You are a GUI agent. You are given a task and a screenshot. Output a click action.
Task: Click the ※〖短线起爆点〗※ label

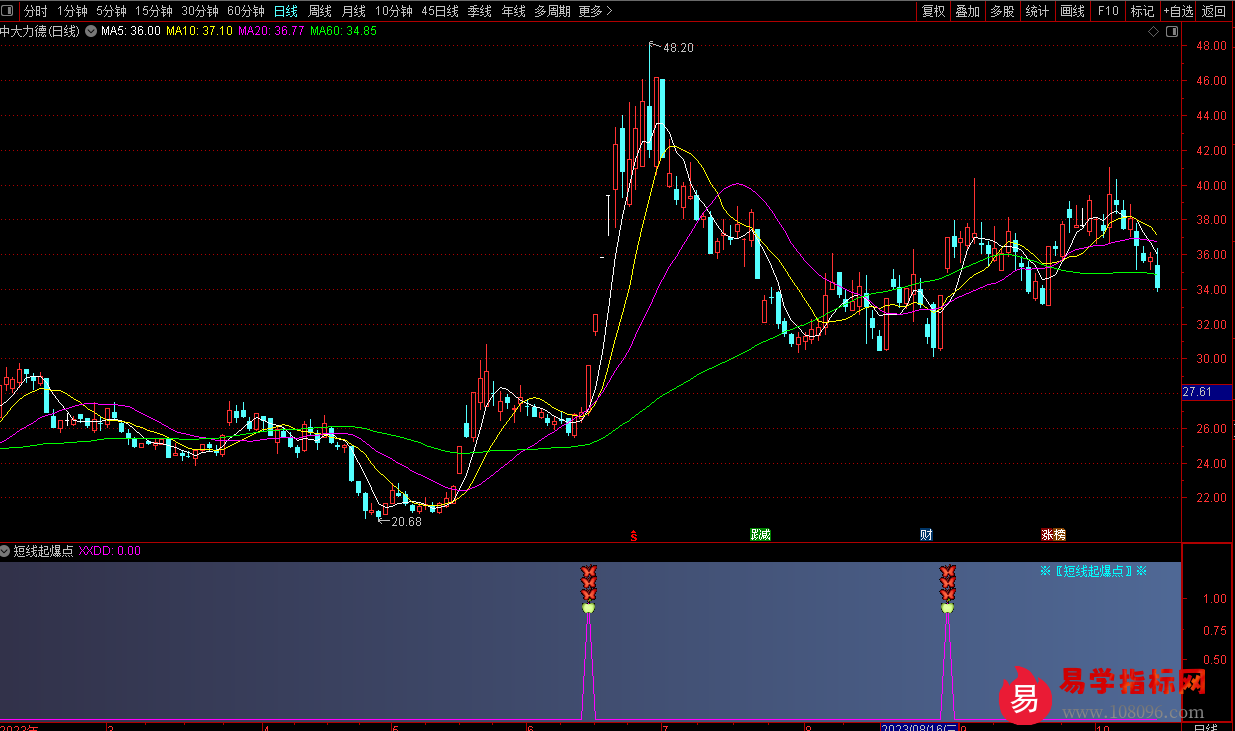pos(1093,571)
